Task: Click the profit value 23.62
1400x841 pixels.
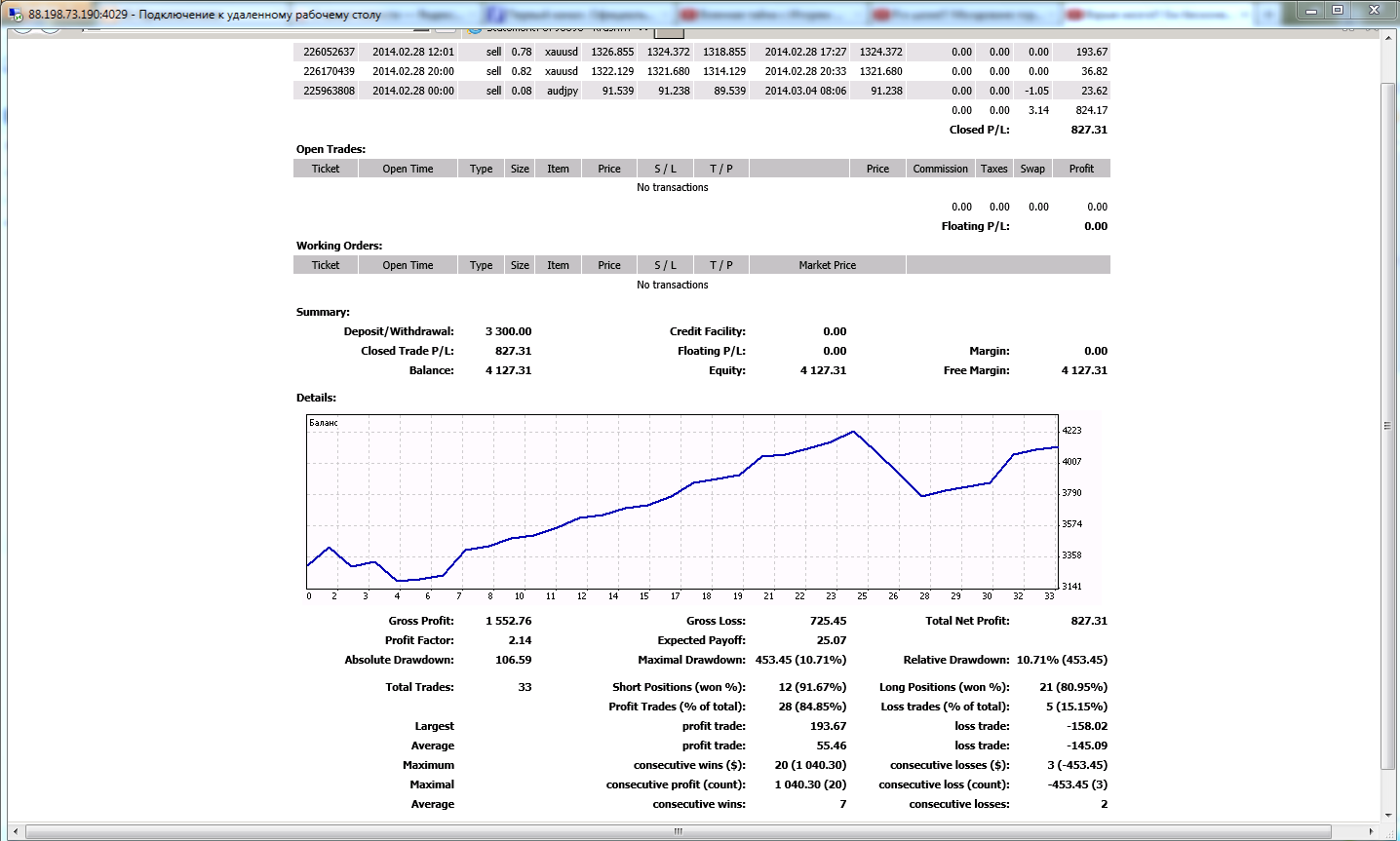Action: tap(1095, 91)
